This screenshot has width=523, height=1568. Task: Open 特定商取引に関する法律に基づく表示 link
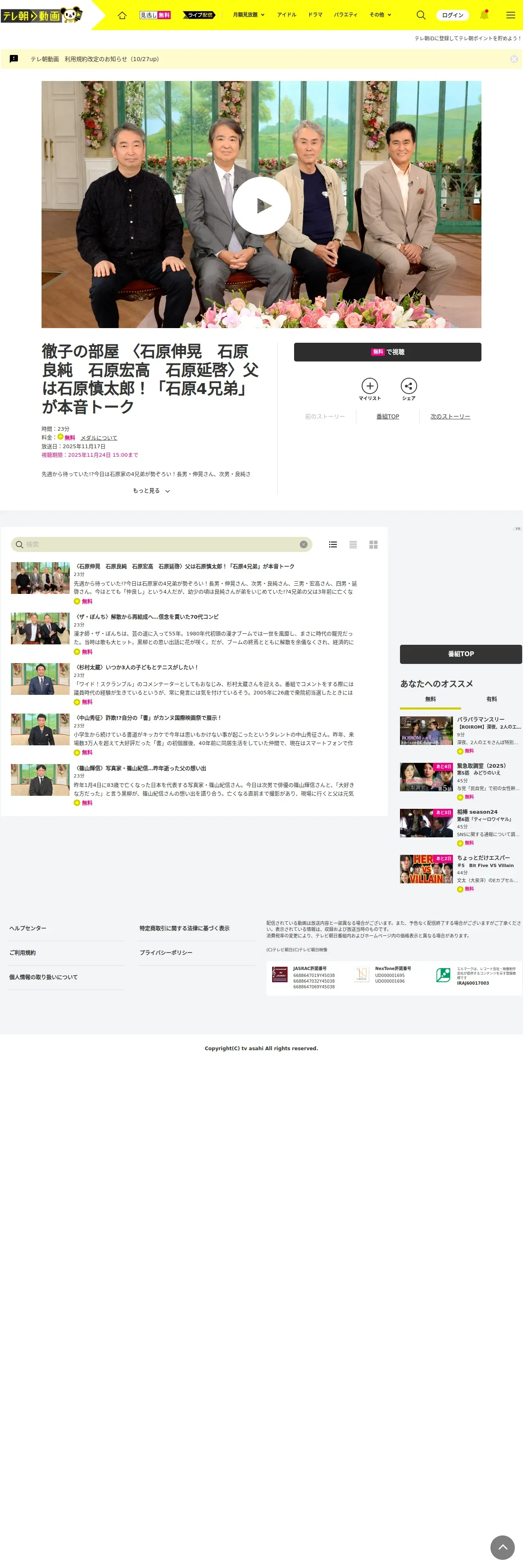pos(185,928)
